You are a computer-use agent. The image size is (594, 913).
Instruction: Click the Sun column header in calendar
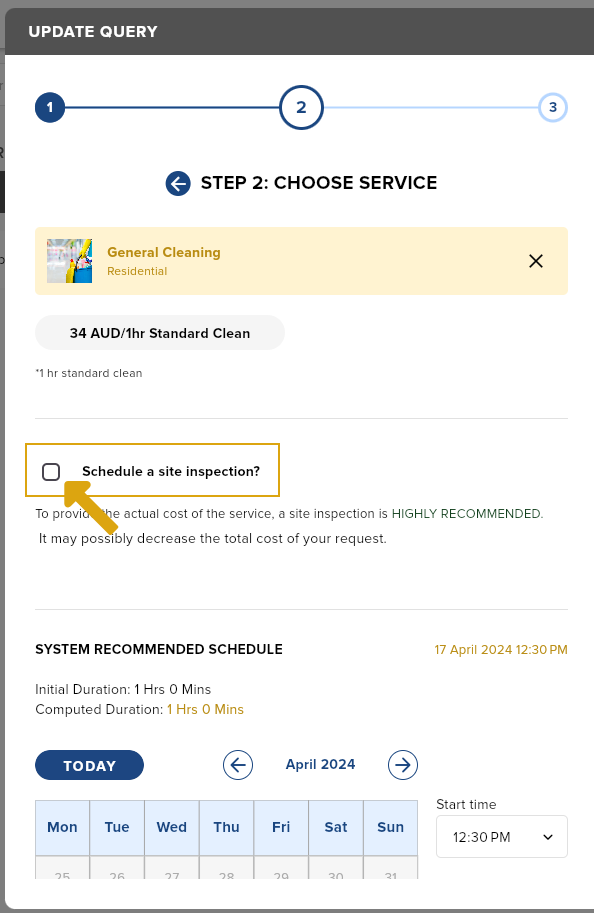tap(390, 827)
